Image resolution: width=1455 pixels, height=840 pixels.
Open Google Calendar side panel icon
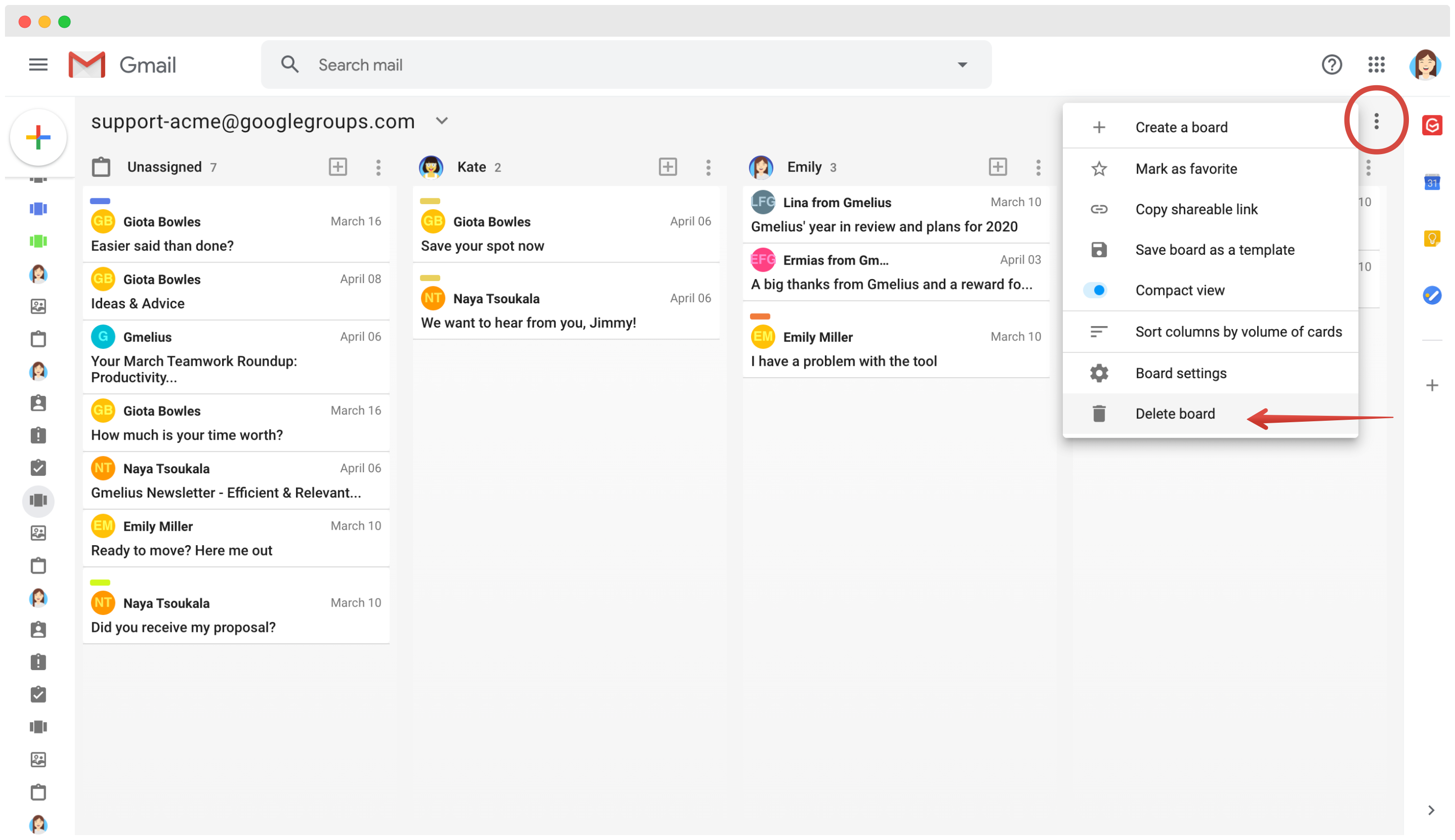pos(1431,182)
